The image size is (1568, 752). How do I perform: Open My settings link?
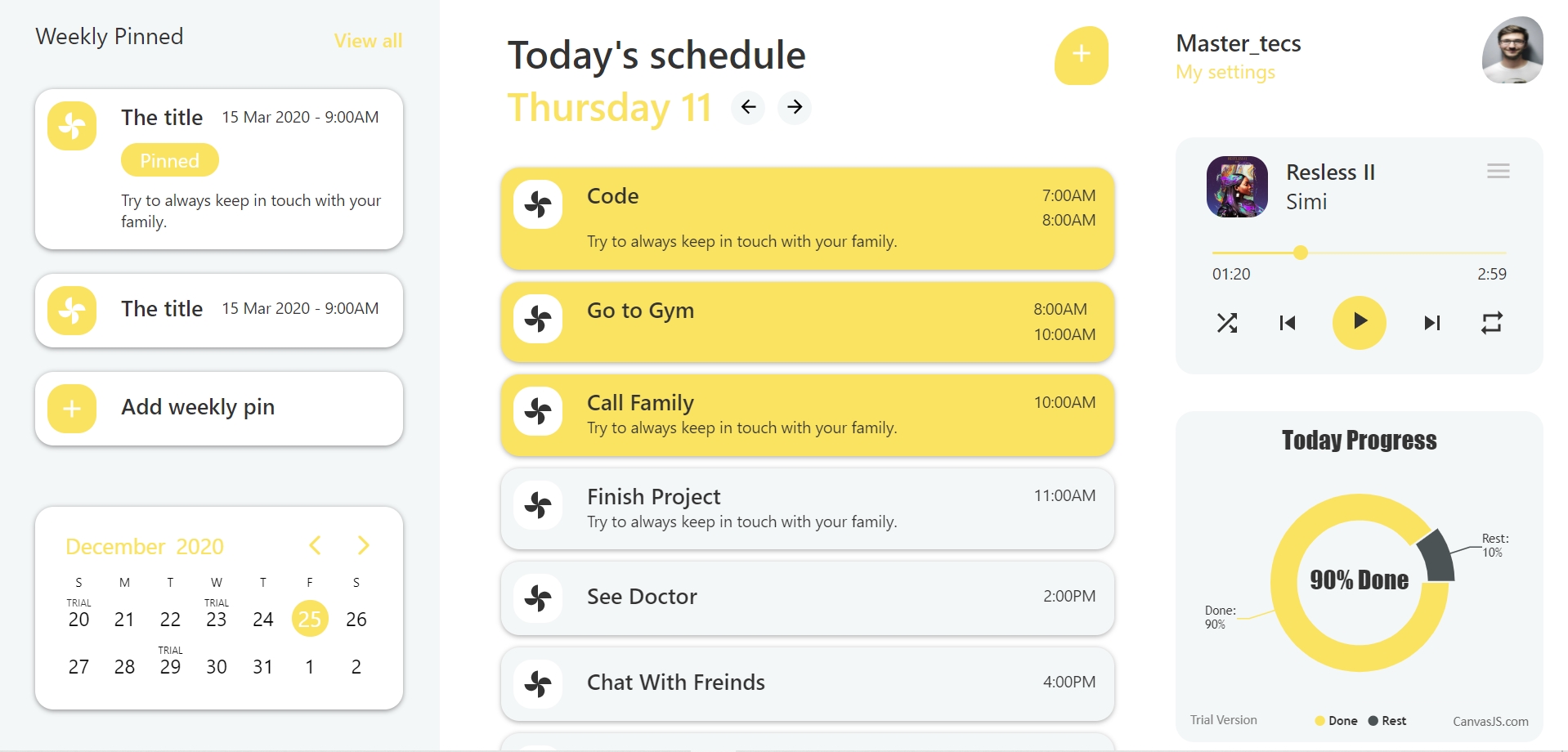pyautogui.click(x=1225, y=73)
